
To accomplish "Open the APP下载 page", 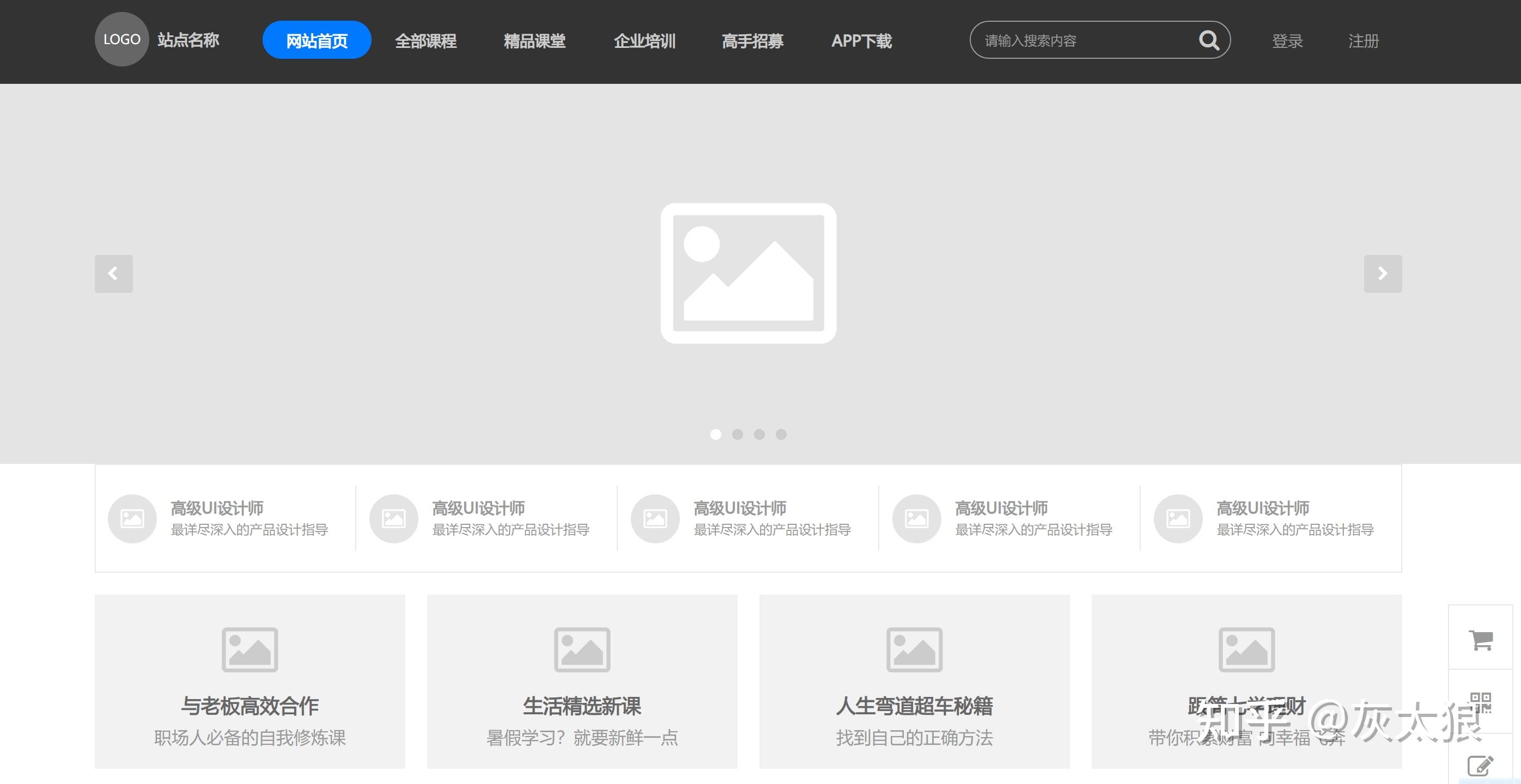I will (862, 40).
